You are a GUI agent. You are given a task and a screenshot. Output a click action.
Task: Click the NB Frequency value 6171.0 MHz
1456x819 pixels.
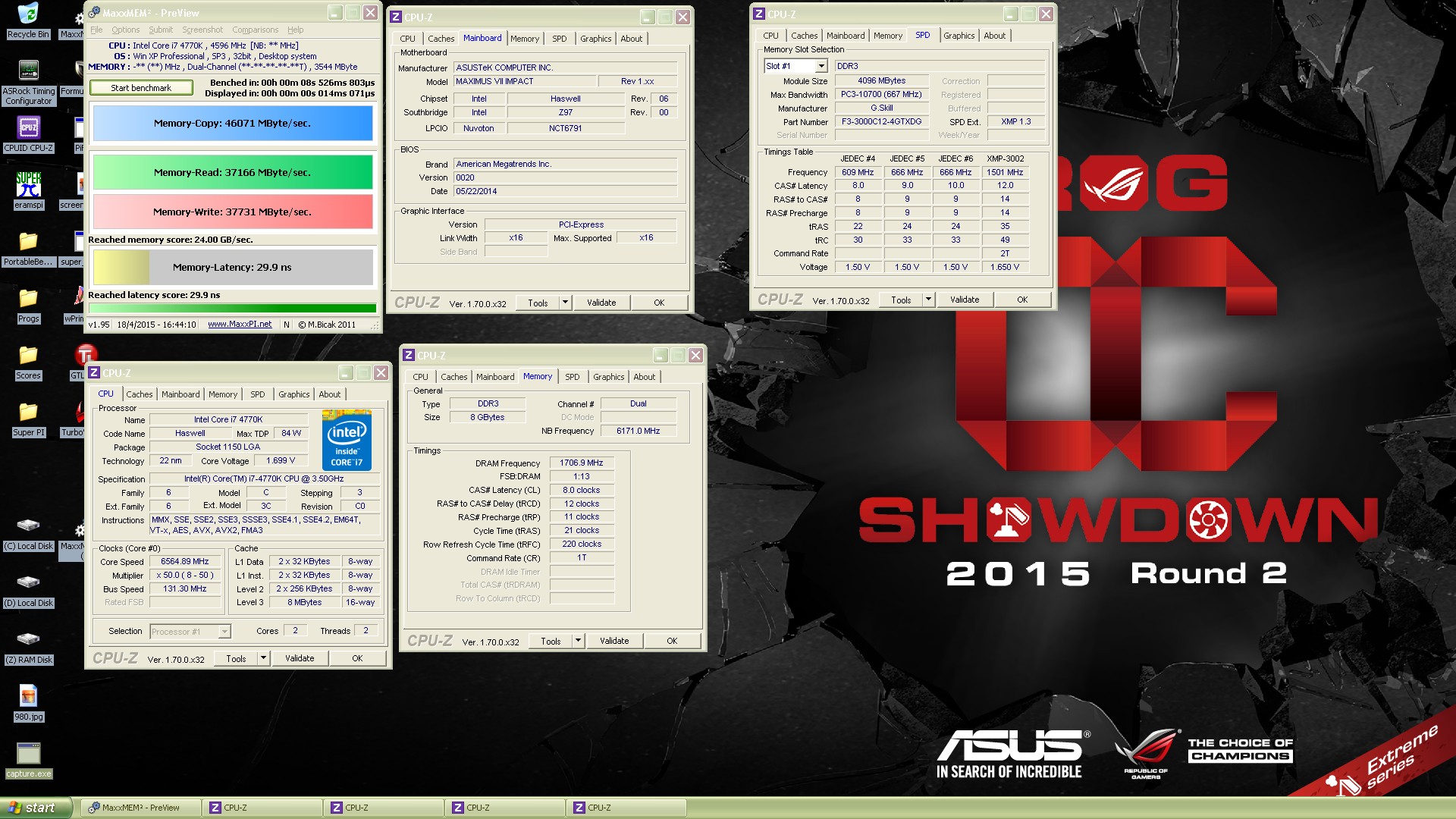(x=638, y=431)
